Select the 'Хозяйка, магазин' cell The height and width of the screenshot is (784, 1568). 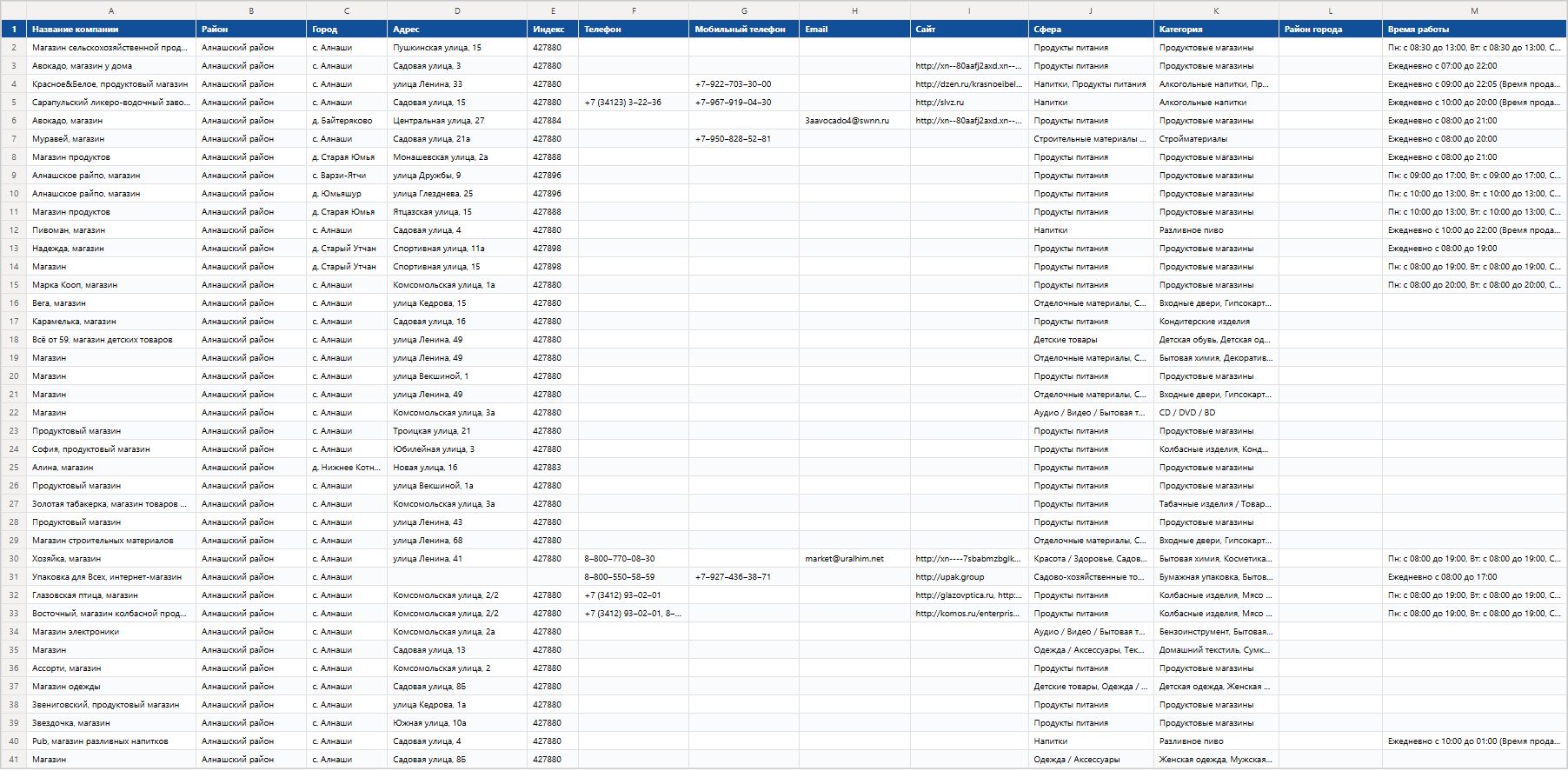(x=111, y=559)
